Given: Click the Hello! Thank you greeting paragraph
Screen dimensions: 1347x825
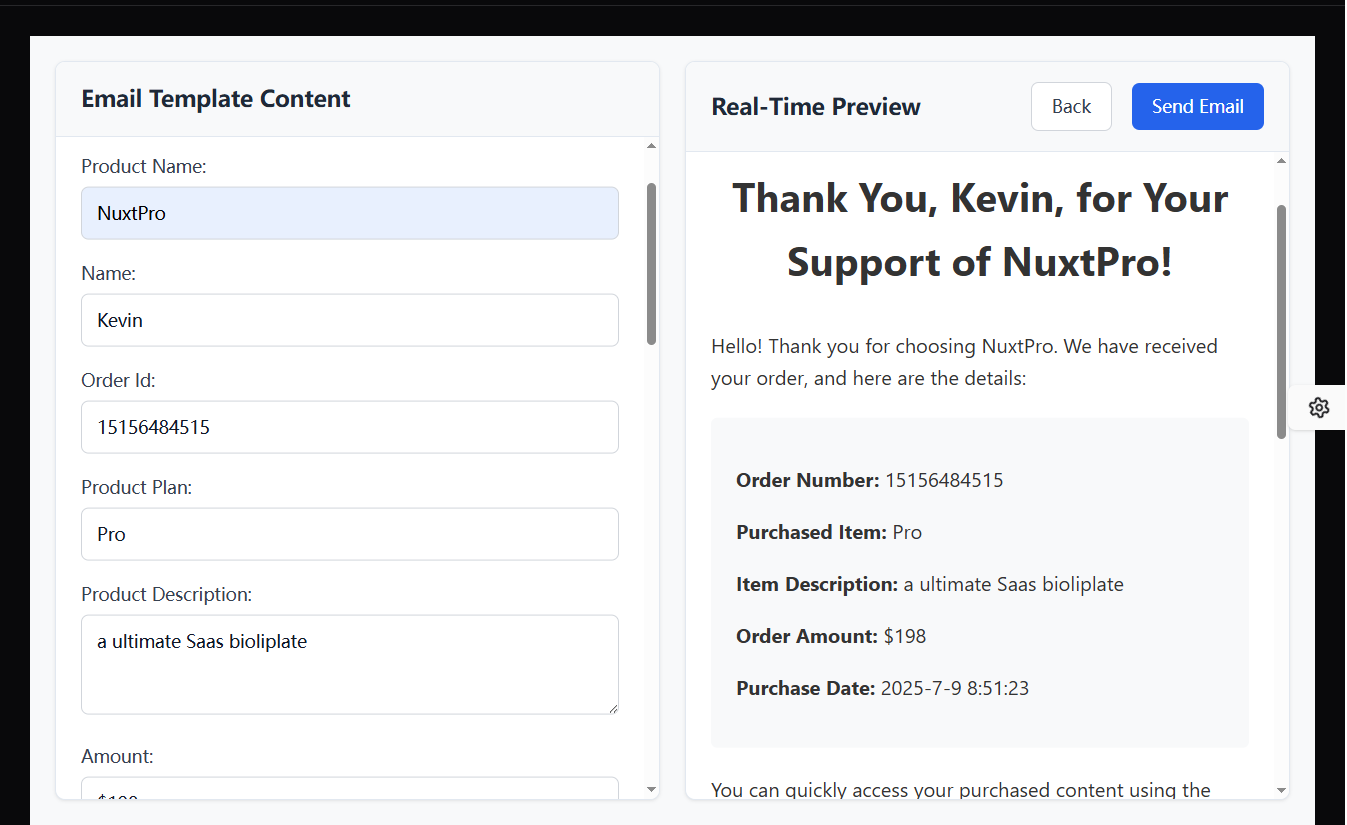Looking at the screenshot, I should tap(965, 362).
